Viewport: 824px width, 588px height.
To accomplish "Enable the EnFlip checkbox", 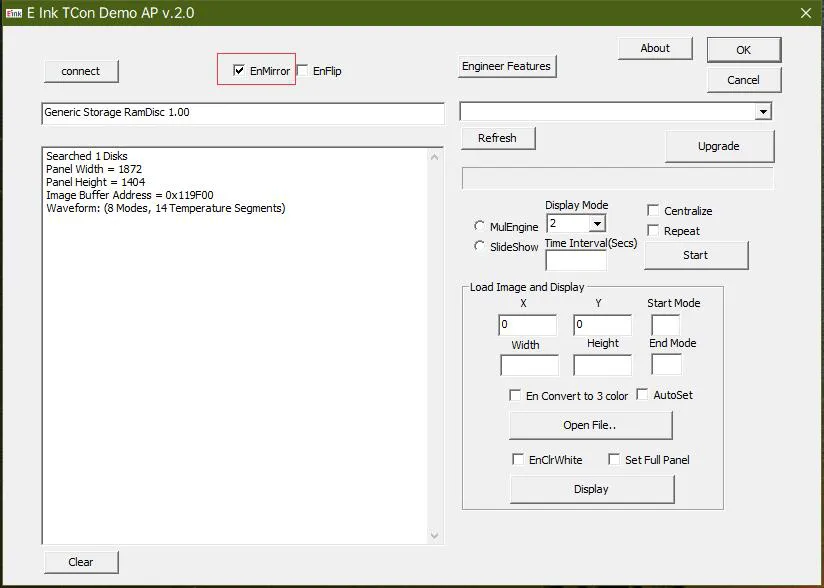I will click(x=302, y=70).
